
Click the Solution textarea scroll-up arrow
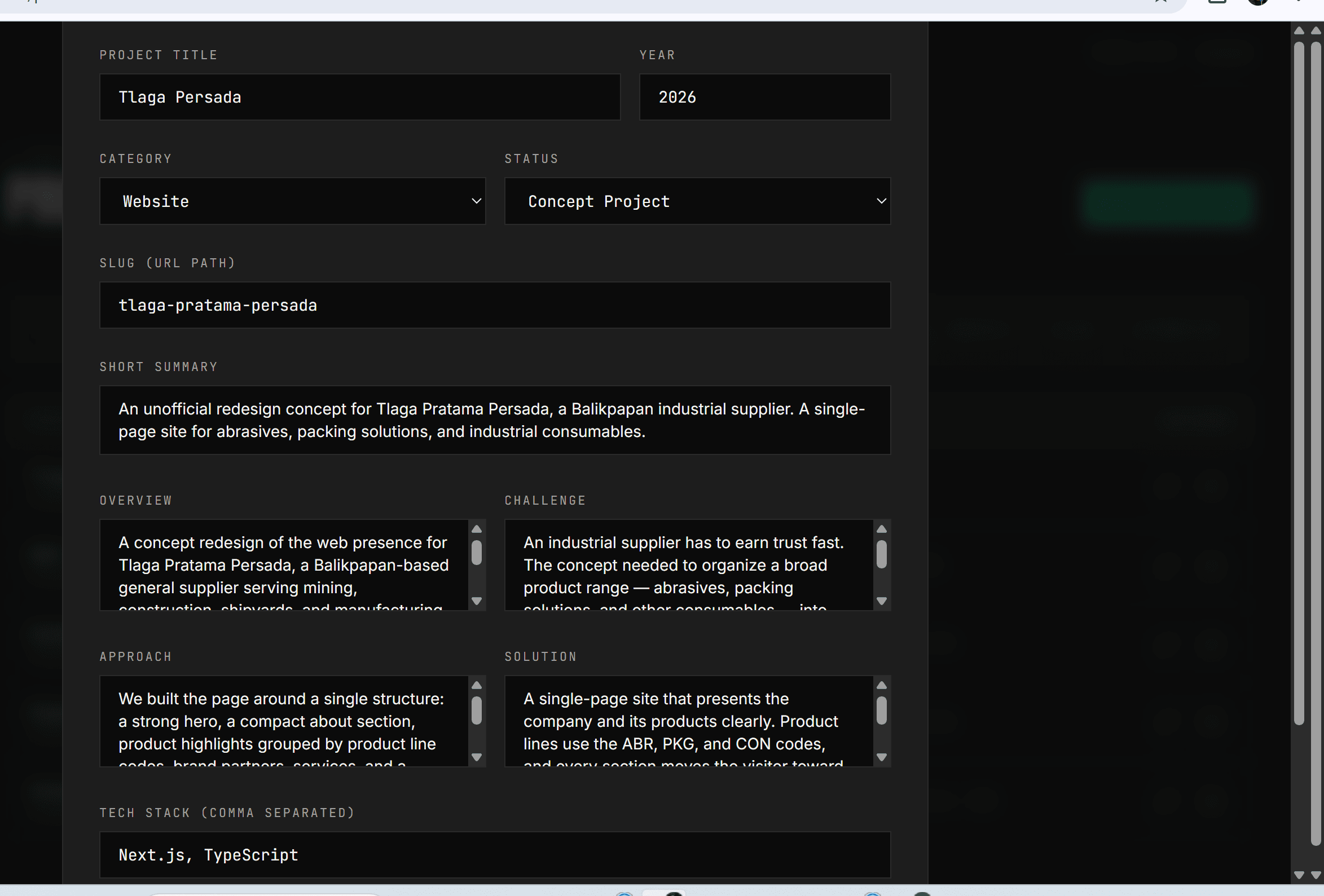(882, 685)
